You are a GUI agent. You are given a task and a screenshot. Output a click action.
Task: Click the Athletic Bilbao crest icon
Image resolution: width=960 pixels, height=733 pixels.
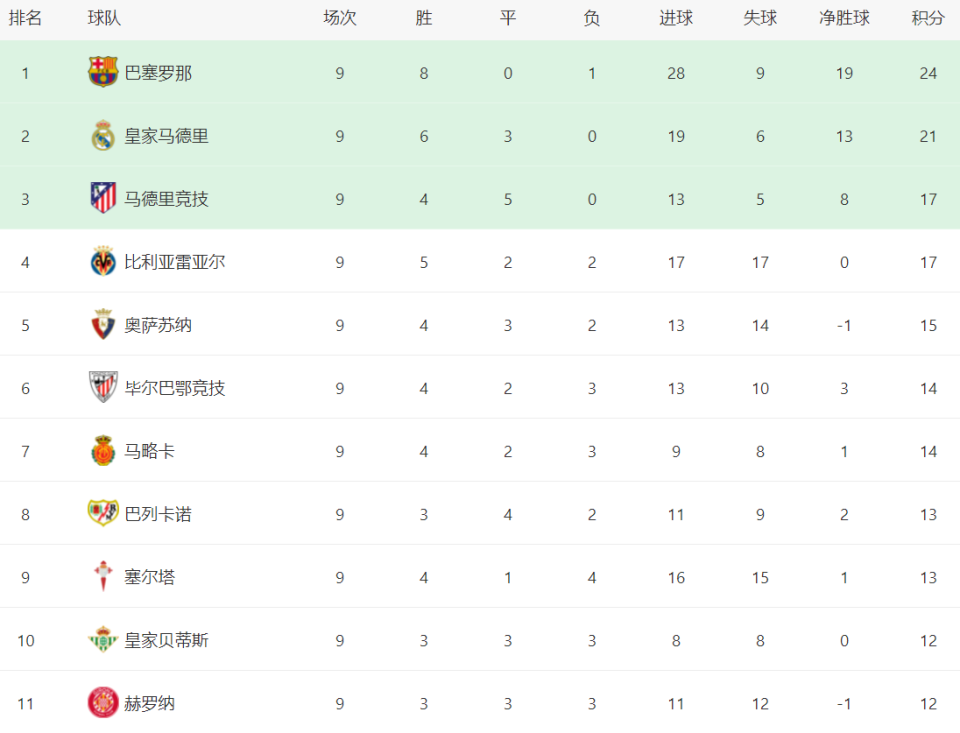(x=103, y=388)
